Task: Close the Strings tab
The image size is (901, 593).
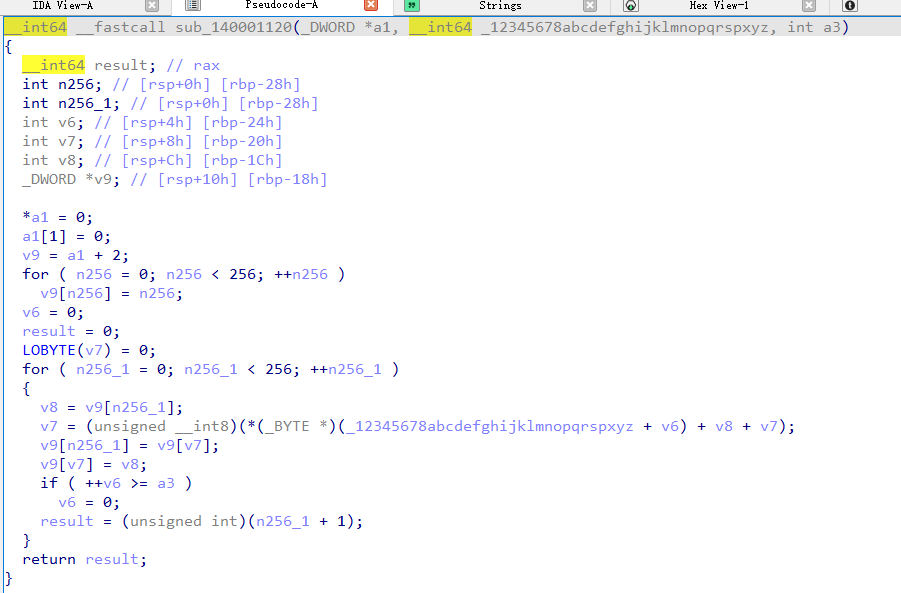Action: (590, 6)
